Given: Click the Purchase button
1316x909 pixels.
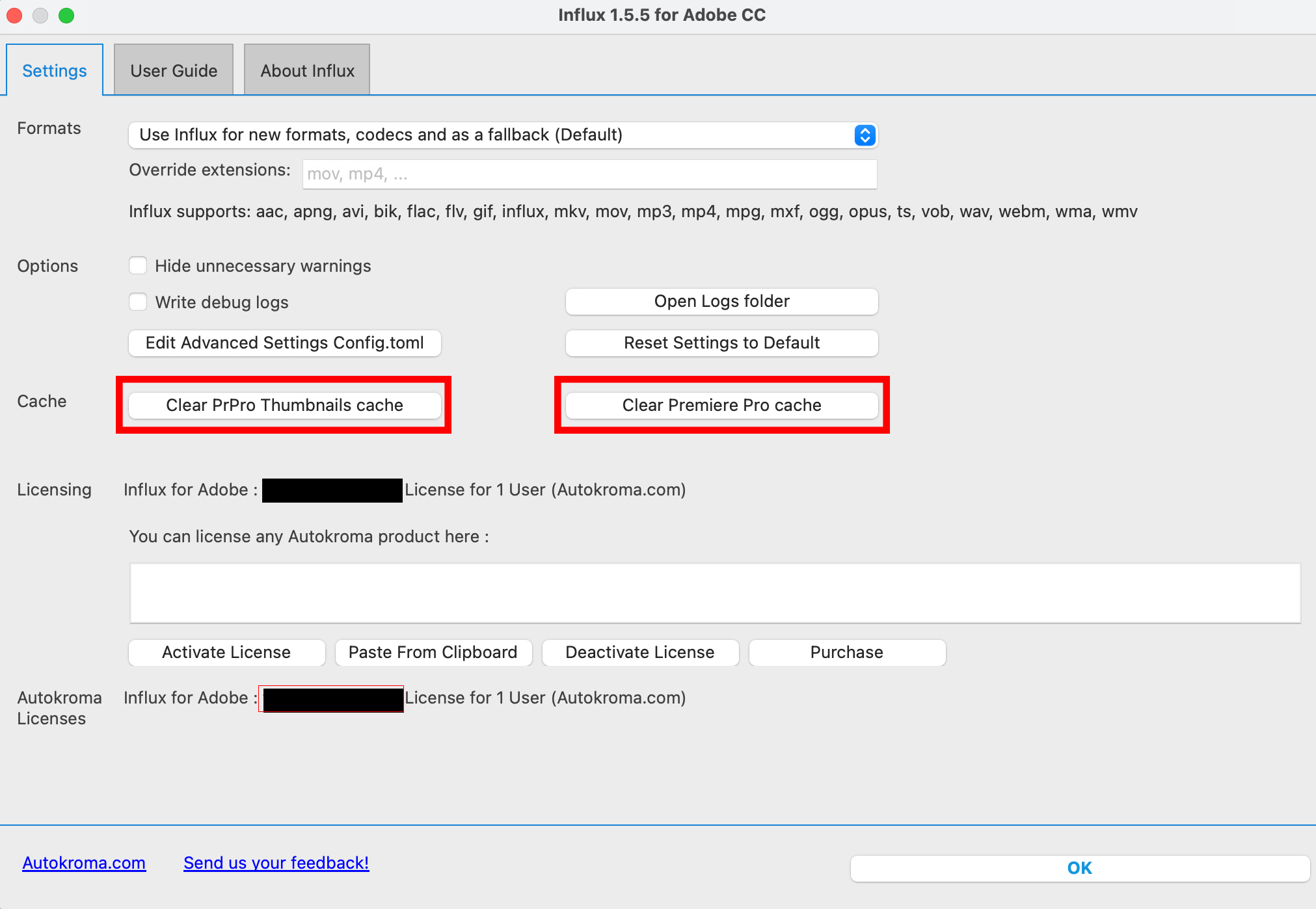Looking at the screenshot, I should [x=847, y=652].
